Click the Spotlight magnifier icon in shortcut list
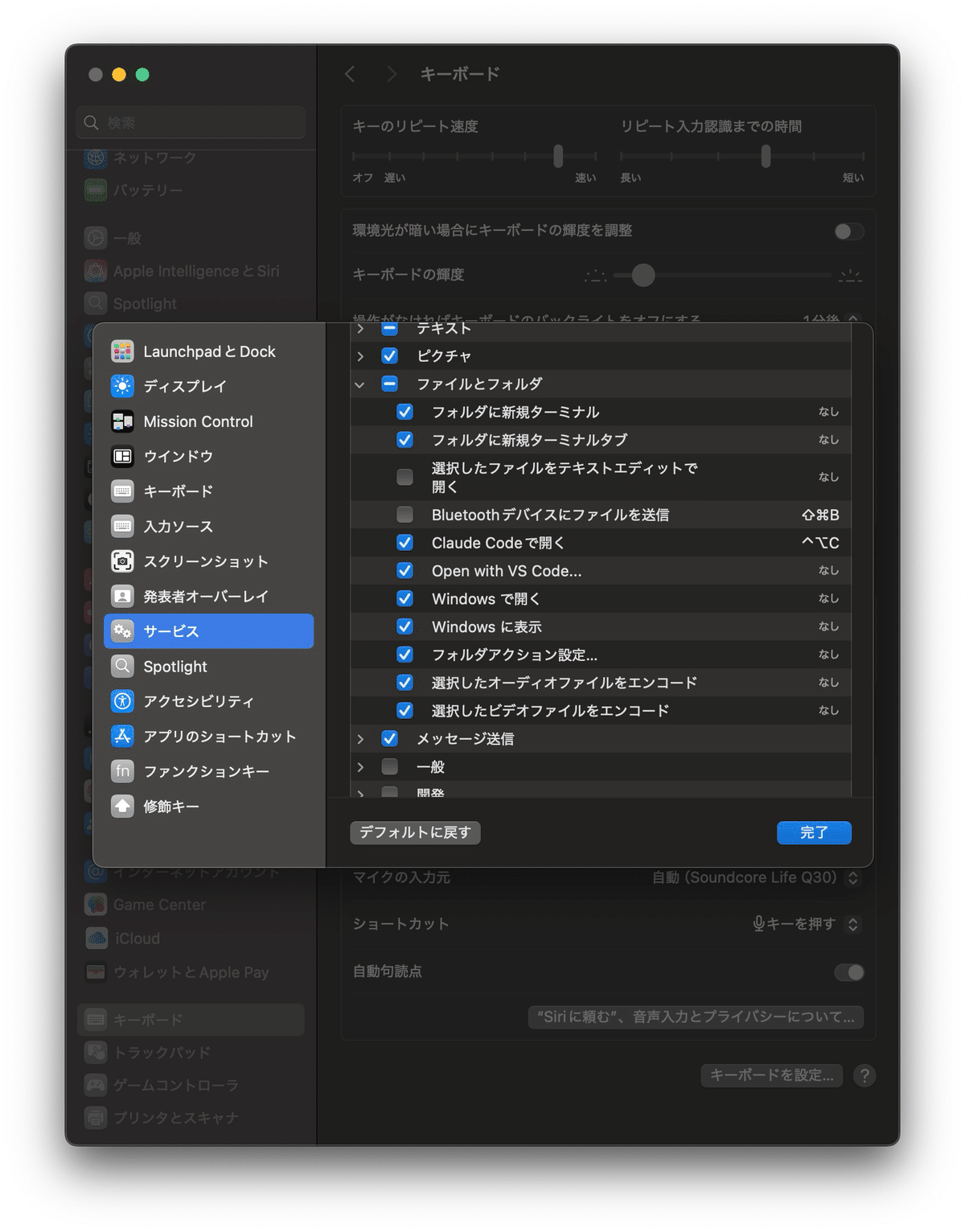Image resolution: width=965 pixels, height=1232 pixels. tap(122, 667)
